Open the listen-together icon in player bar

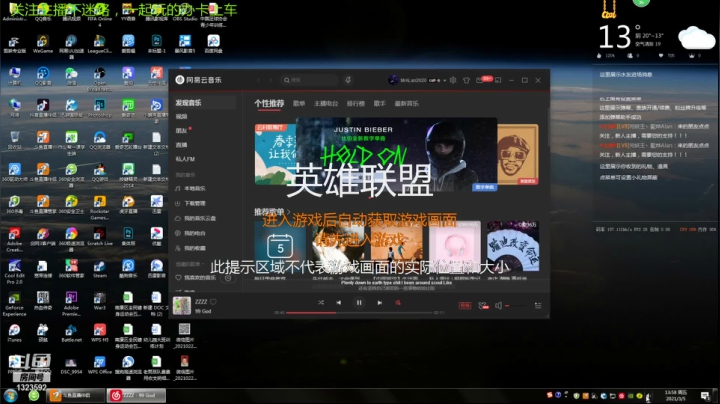pos(483,305)
